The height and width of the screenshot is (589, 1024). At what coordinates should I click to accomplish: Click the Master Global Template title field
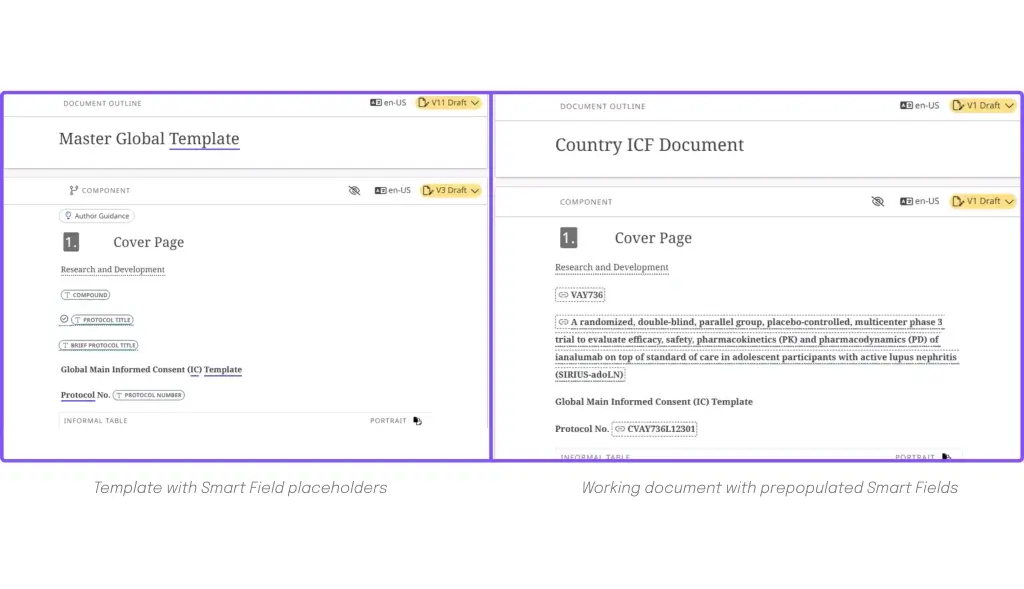(149, 139)
